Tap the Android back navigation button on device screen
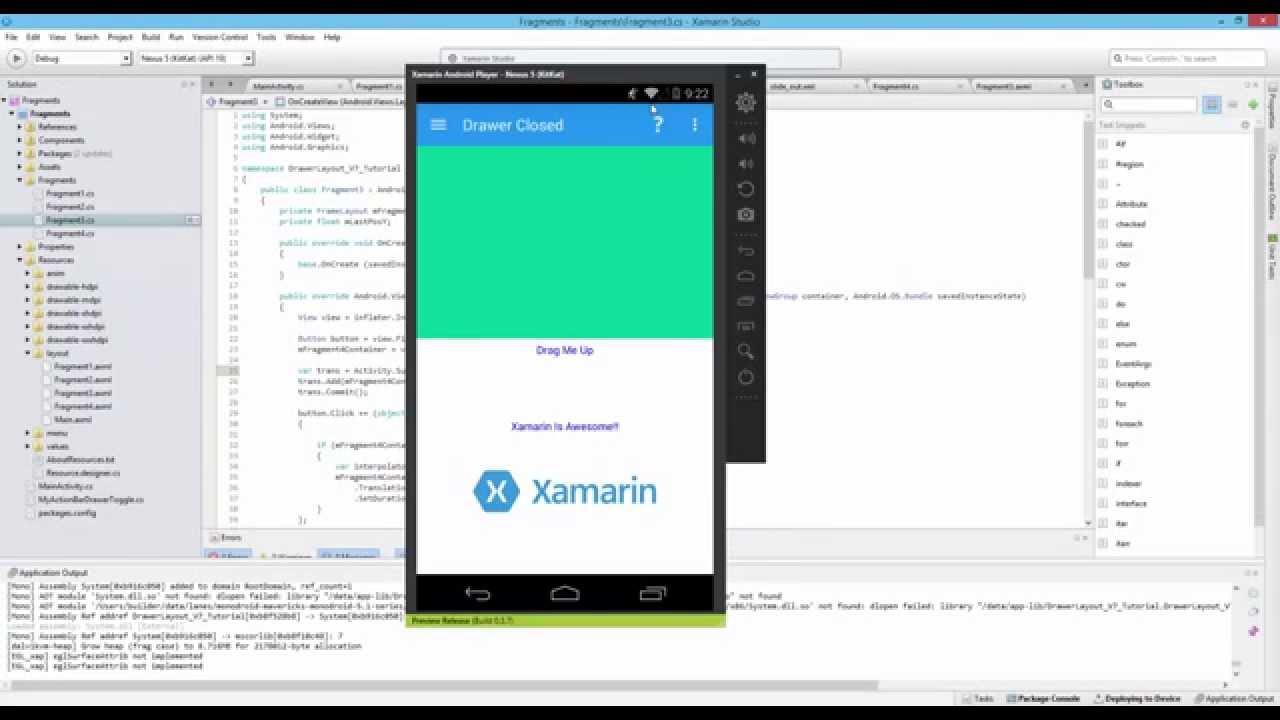 [x=478, y=594]
